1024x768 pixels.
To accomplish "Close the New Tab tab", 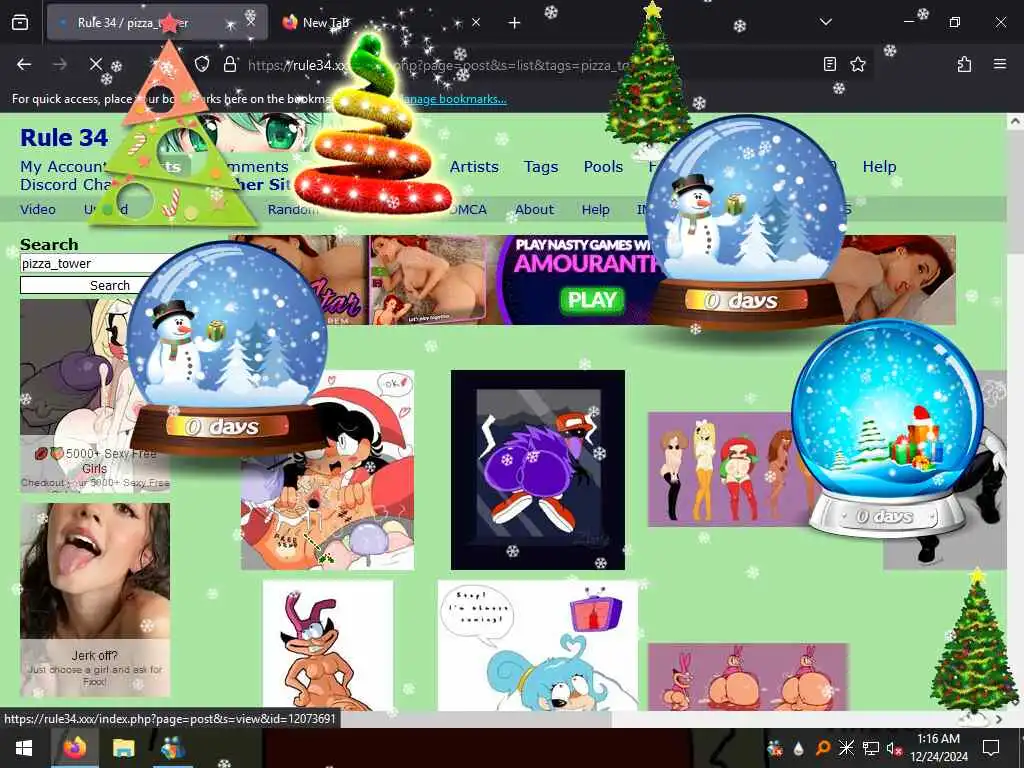I will [476, 22].
